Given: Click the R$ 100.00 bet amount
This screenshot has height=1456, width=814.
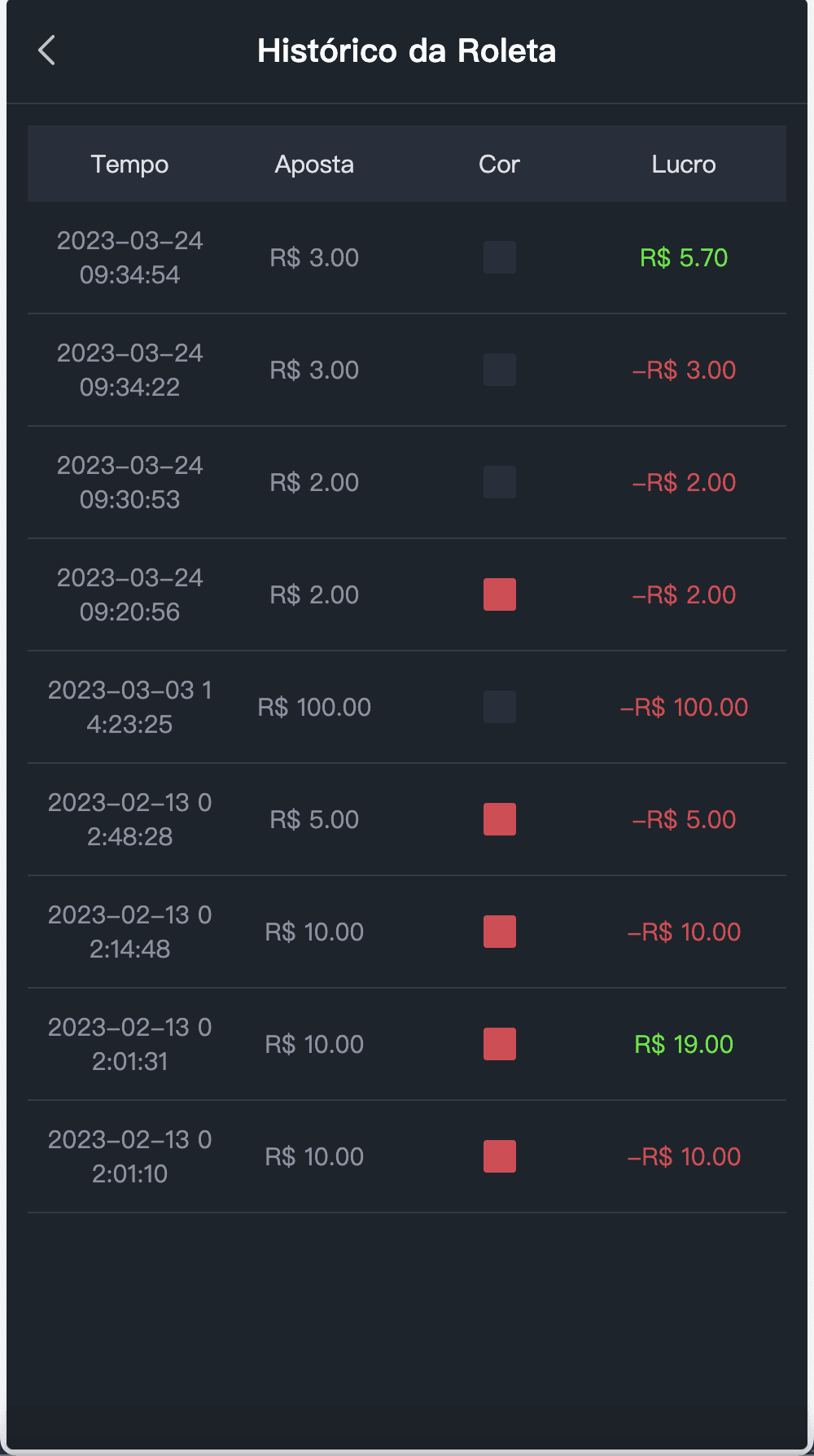Looking at the screenshot, I should pos(314,708).
